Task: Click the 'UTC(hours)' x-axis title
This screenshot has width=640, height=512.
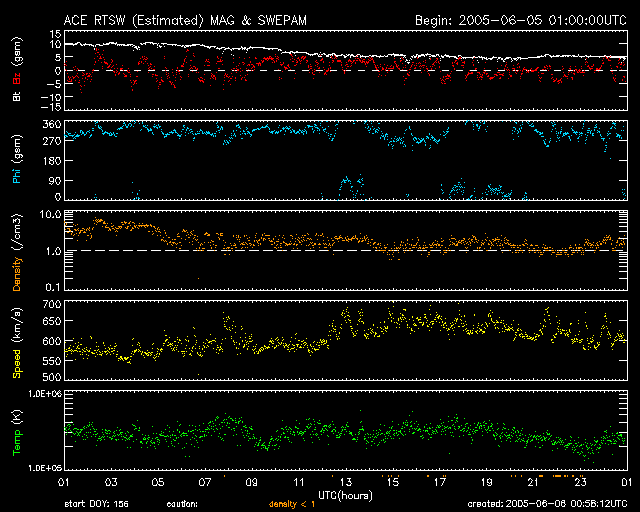Action: [345, 496]
